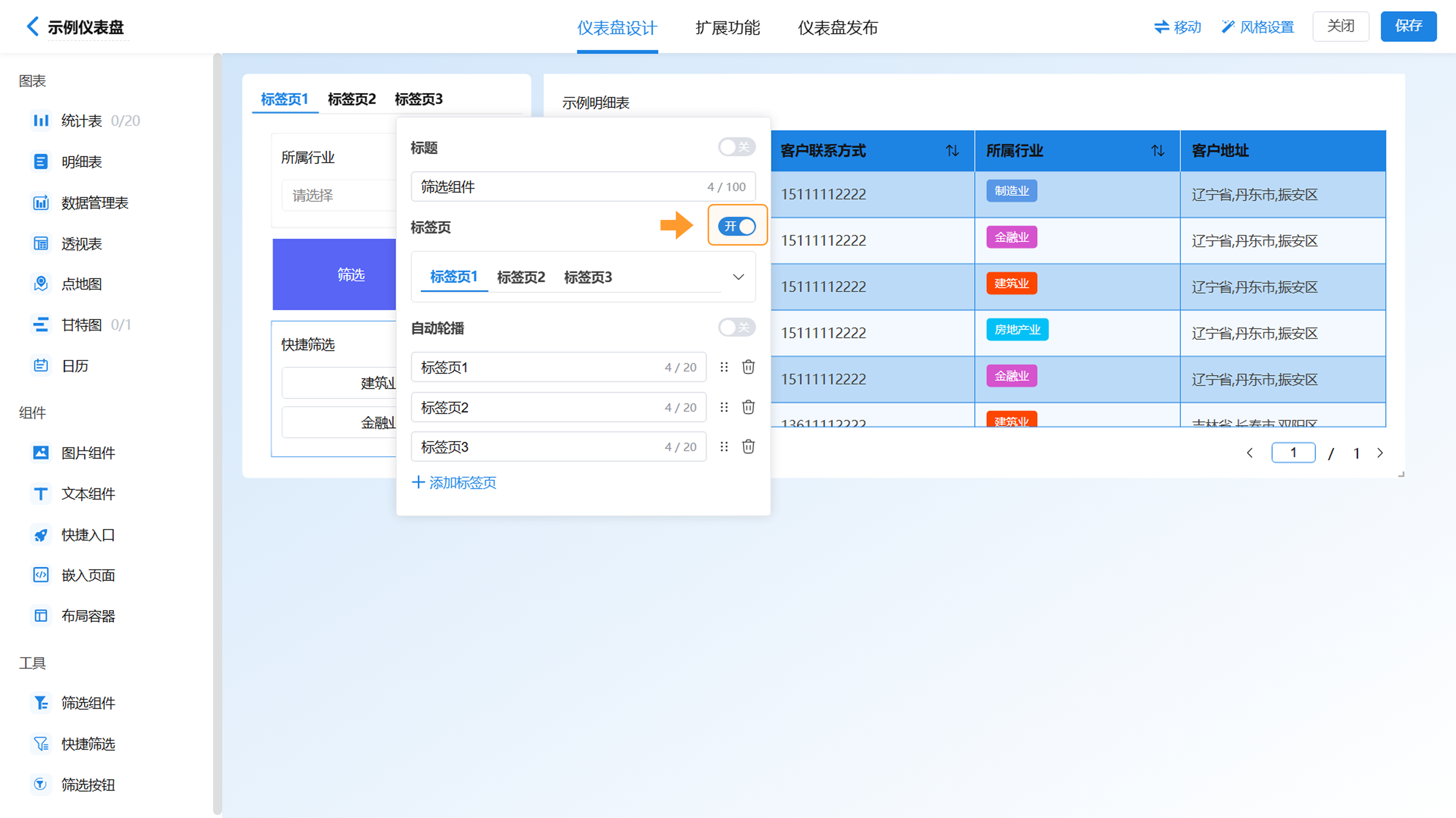The width and height of the screenshot is (1456, 818).
Task: Select the 快捷入口 rocket icon
Action: coord(41,534)
